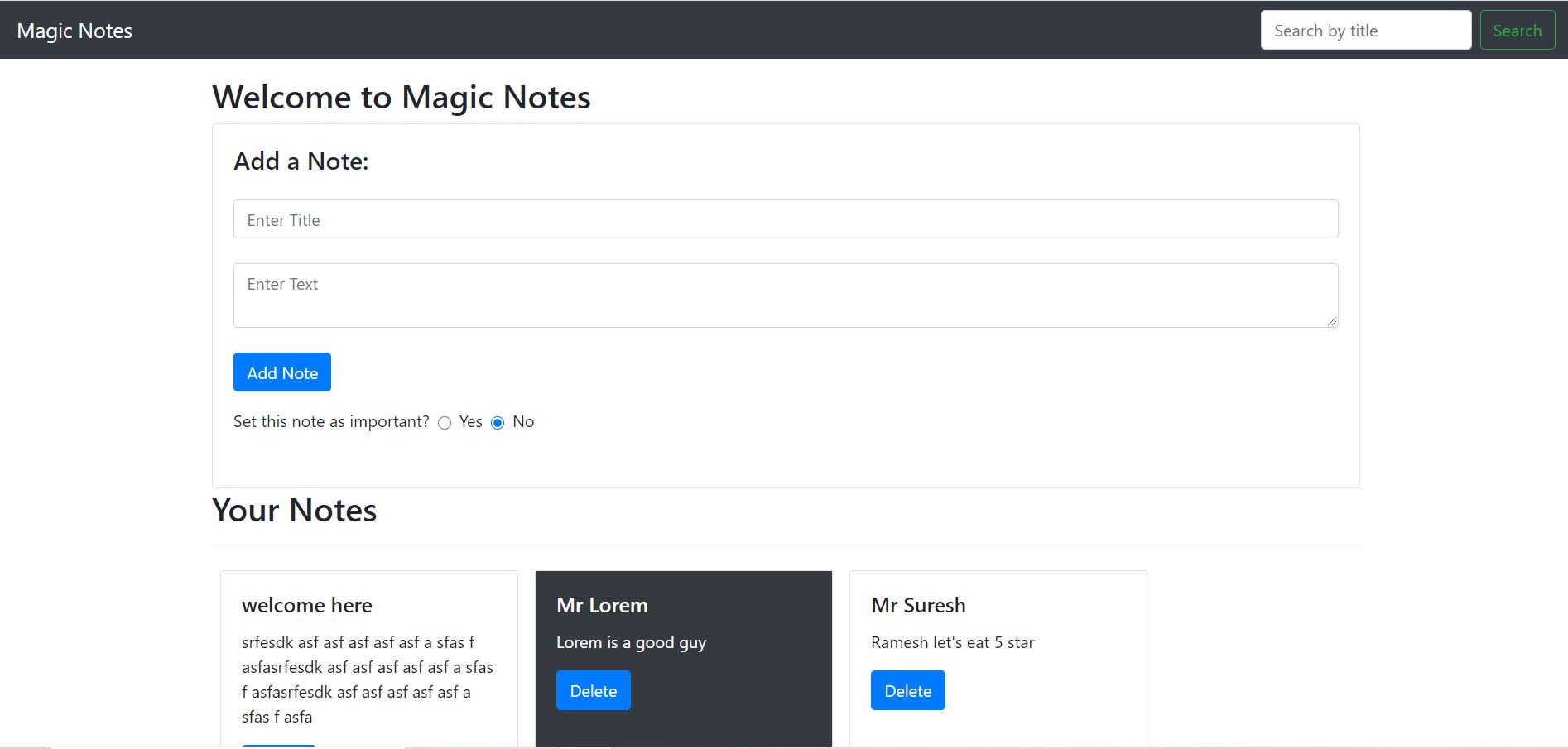1568x749 pixels.
Task: Delete the "welcome here" note
Action: [279, 745]
